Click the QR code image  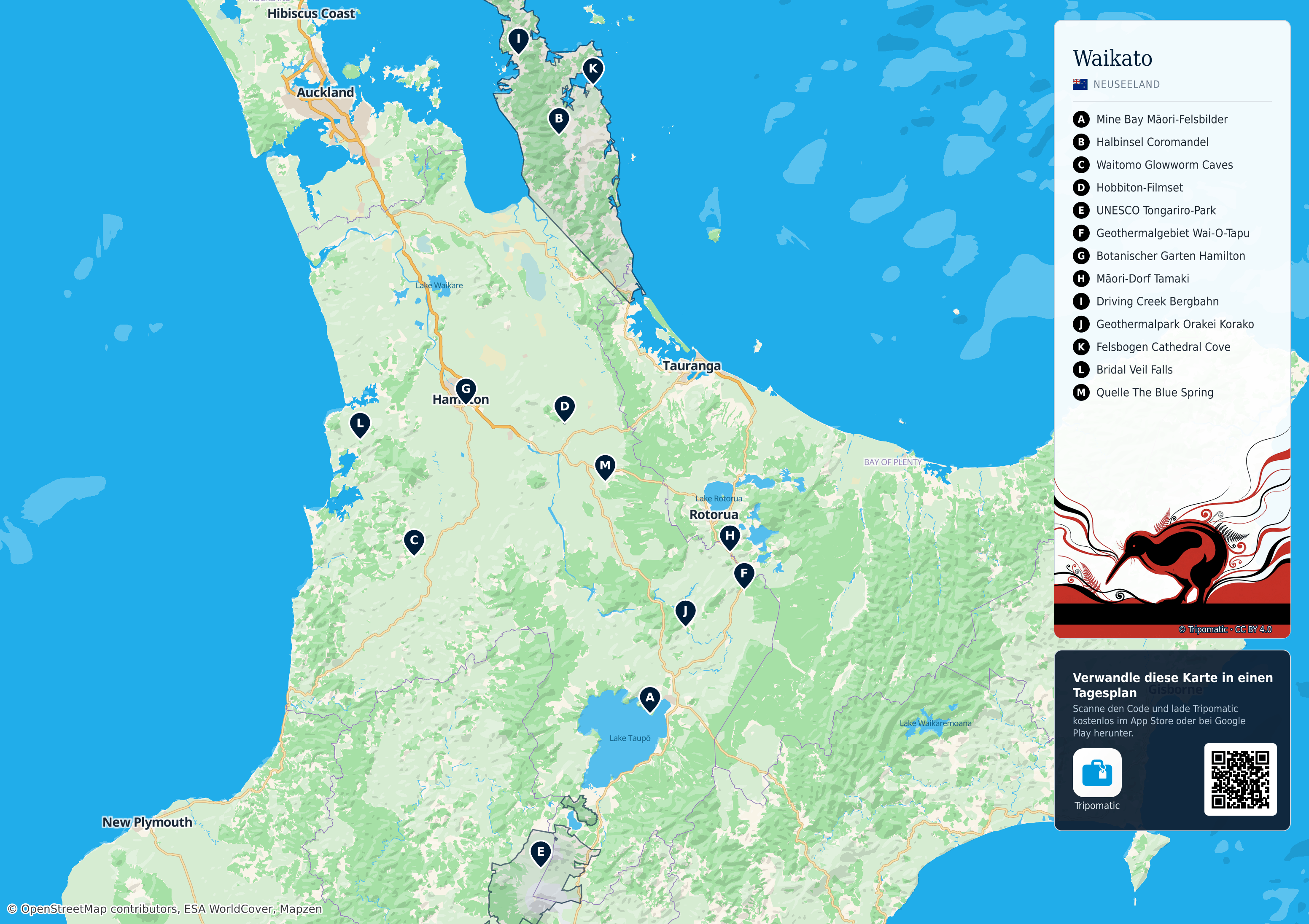click(1240, 779)
